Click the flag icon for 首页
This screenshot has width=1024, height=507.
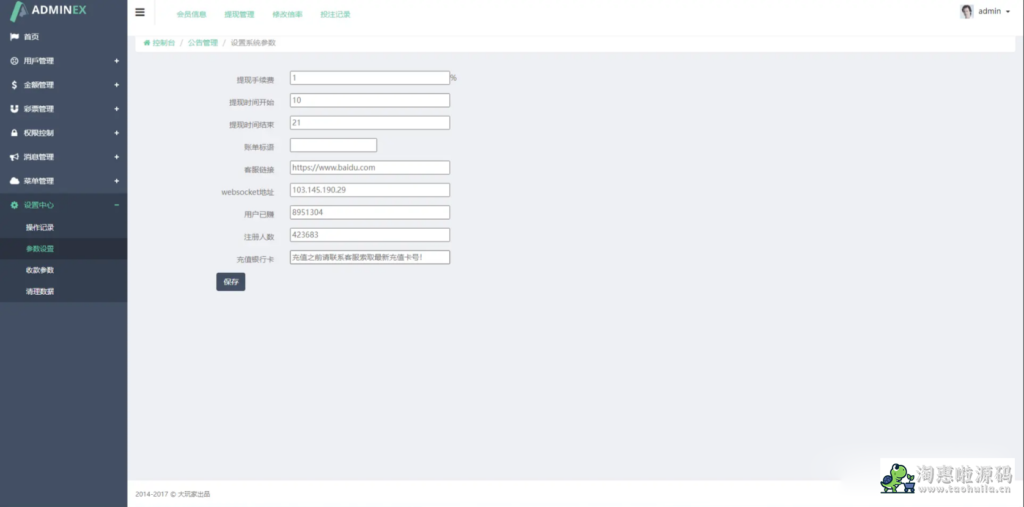point(14,37)
